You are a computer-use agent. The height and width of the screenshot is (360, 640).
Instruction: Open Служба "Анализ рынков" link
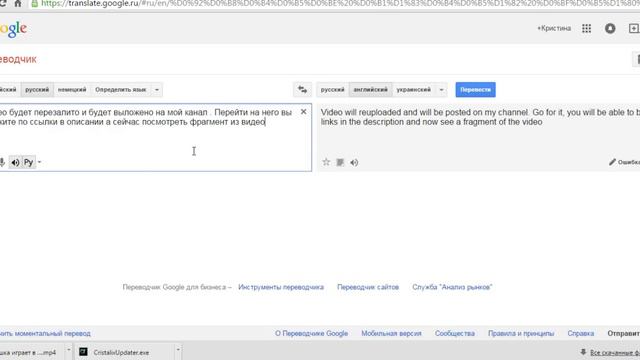tap(452, 287)
